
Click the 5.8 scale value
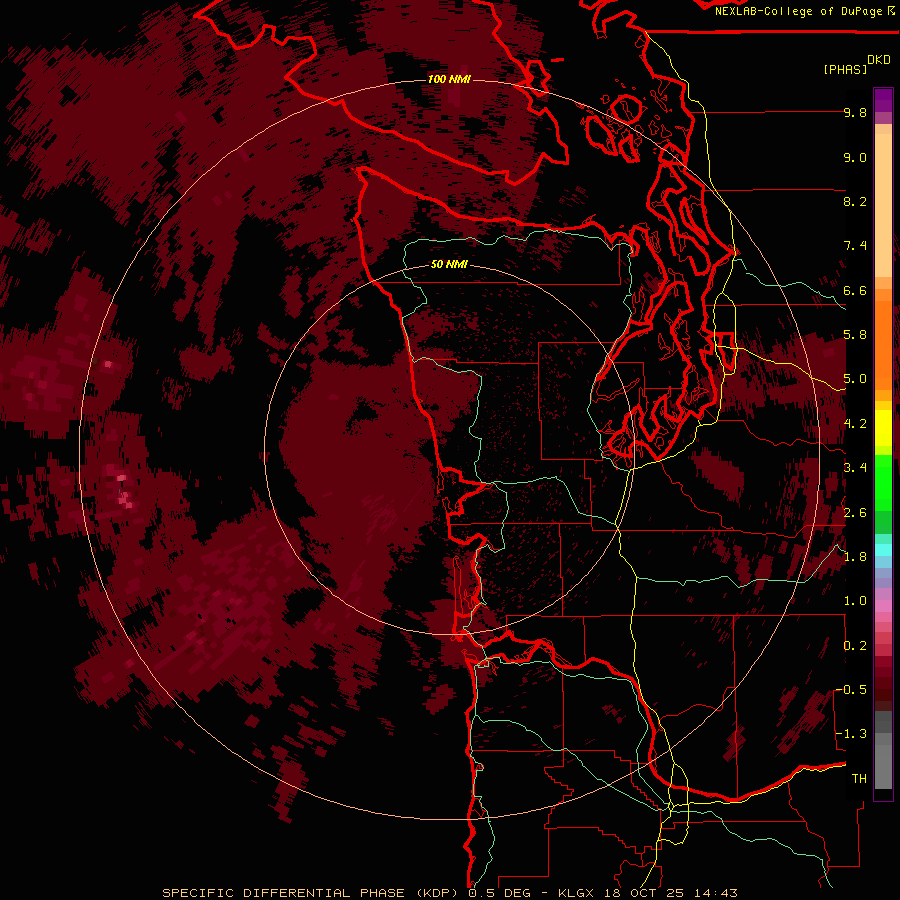tap(855, 335)
